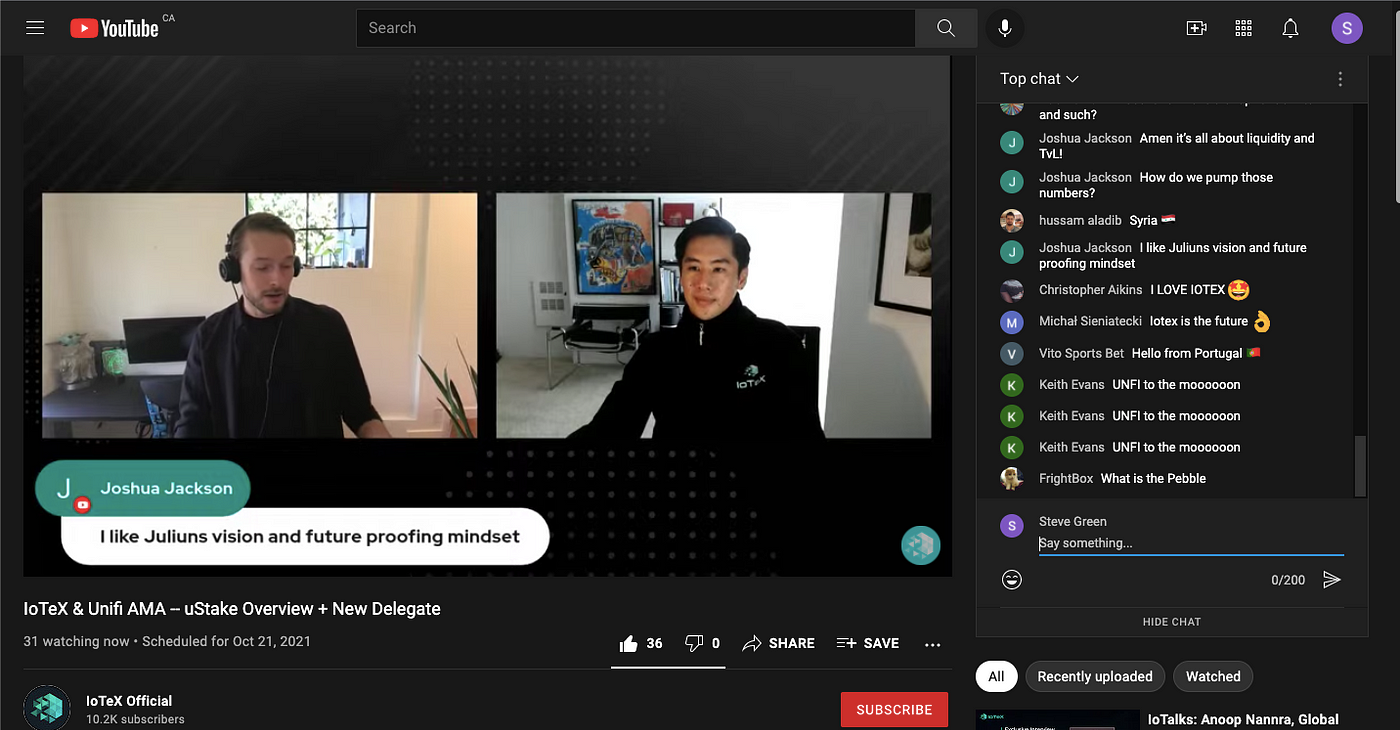Image resolution: width=1400 pixels, height=730 pixels.
Task: Click Vito Sports Bet's chat avatar
Action: point(1012,353)
